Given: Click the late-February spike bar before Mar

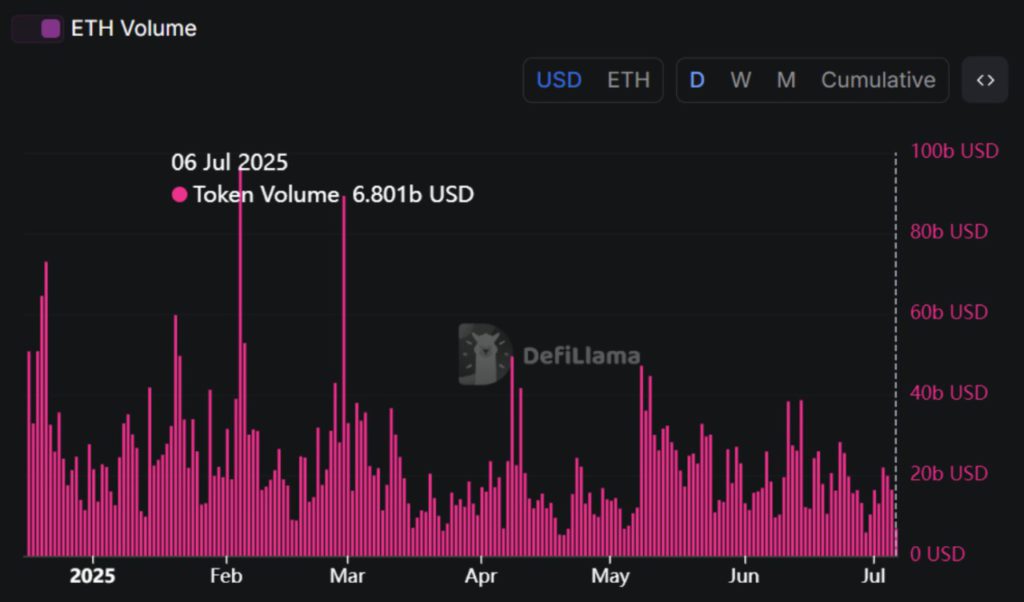Looking at the screenshot, I should coord(344,380).
